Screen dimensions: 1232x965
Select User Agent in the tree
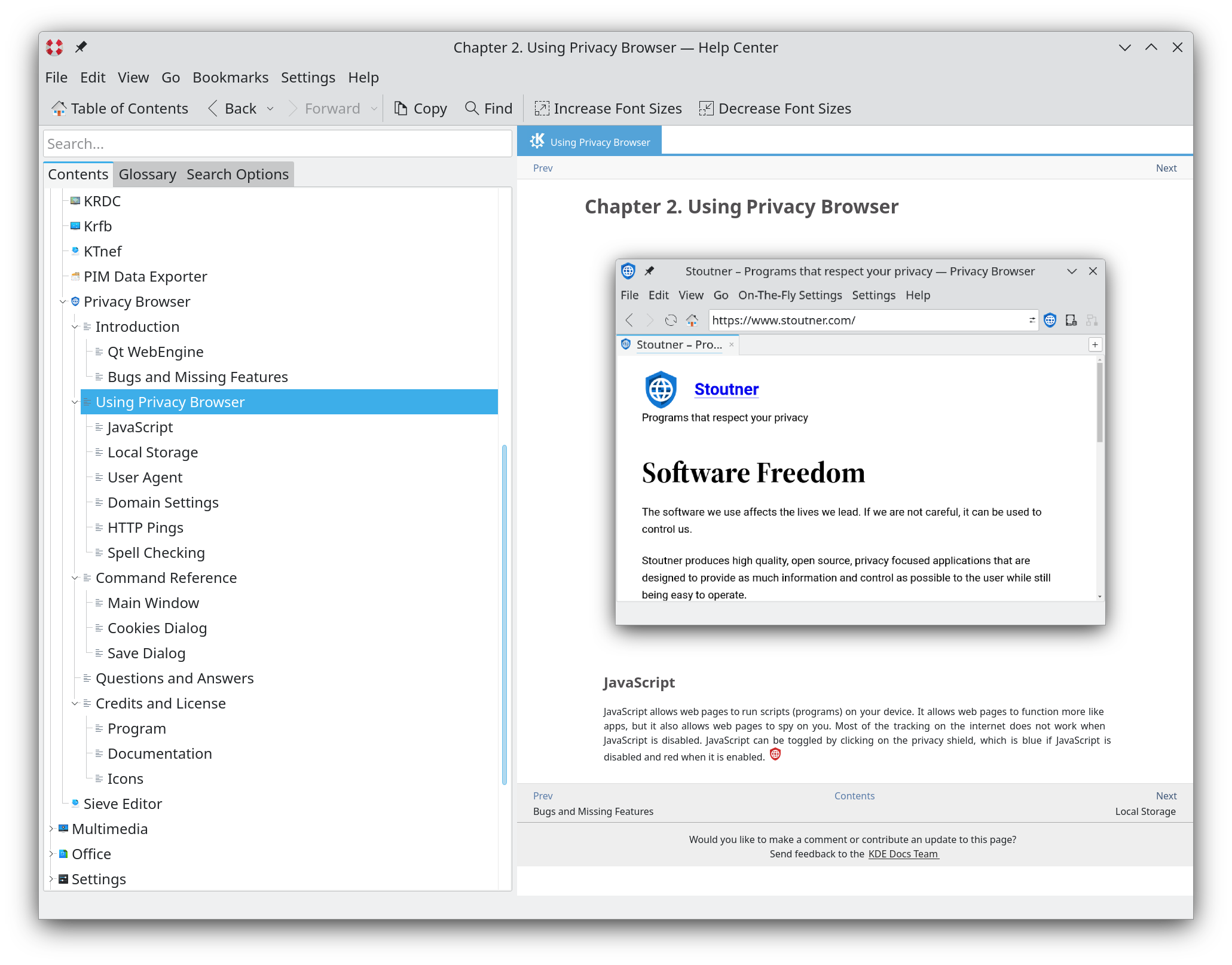[x=145, y=478]
